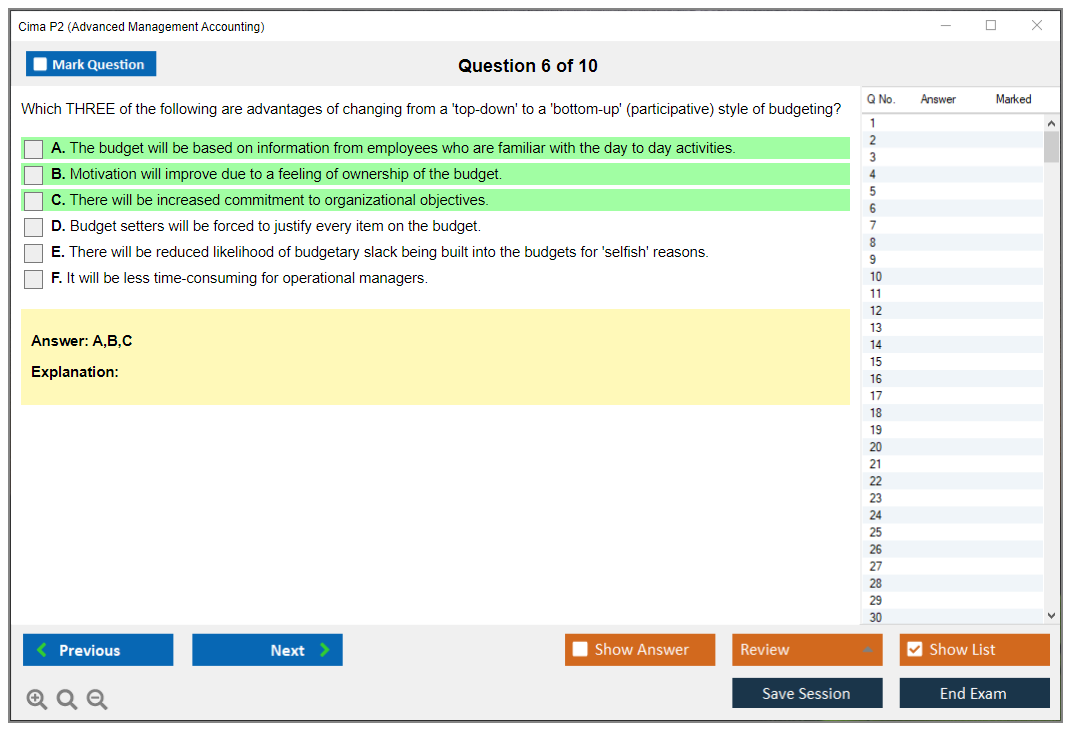Click the zoom out magnifier icon
This screenshot has height=735, width=1075.
coord(97,700)
